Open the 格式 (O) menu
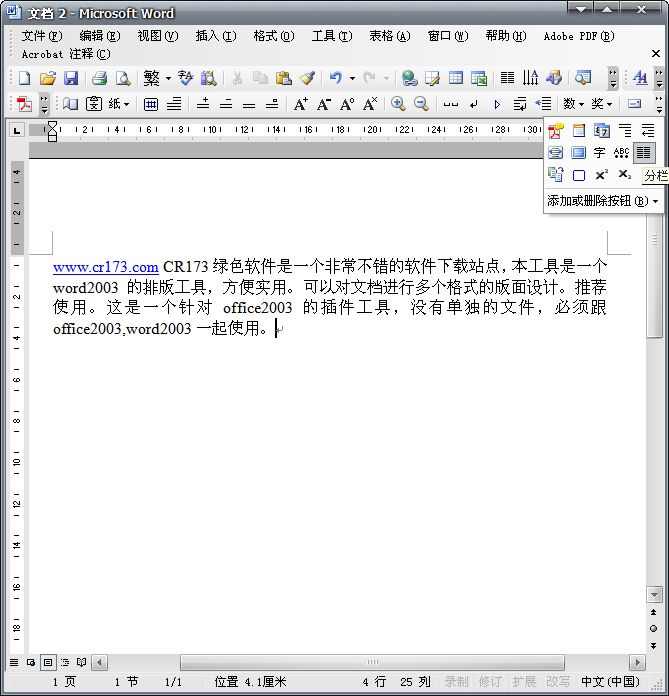Viewport: 669px width, 696px height. [273, 36]
